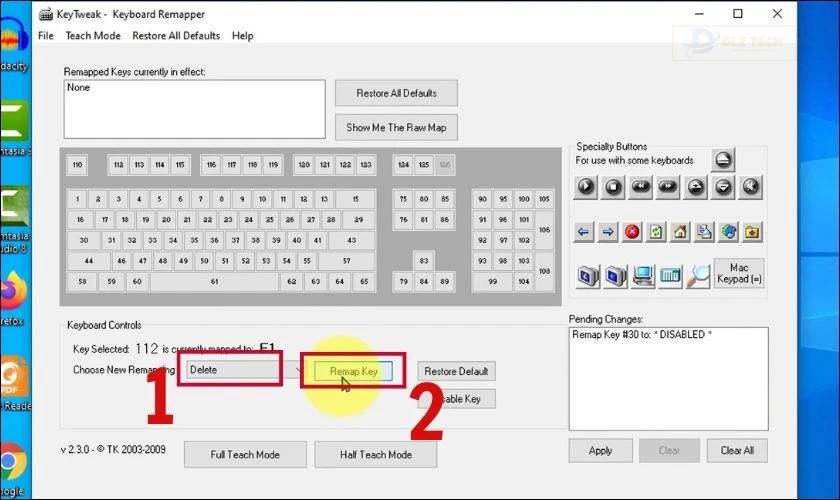Select the Previous Track specialty button
Screen dimensions: 840x500
point(640,187)
